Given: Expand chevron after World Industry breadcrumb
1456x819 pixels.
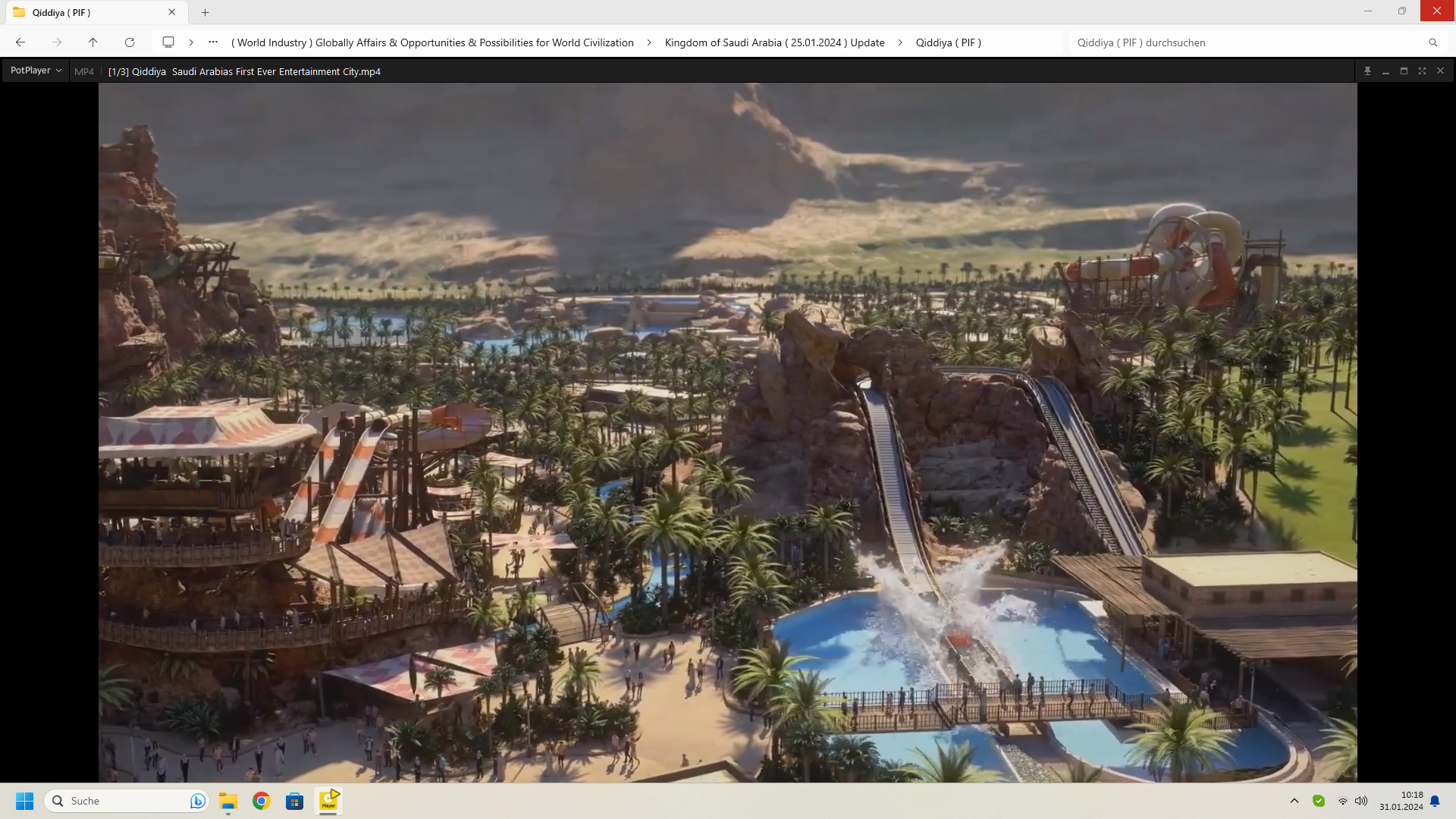Looking at the screenshot, I should click(649, 42).
